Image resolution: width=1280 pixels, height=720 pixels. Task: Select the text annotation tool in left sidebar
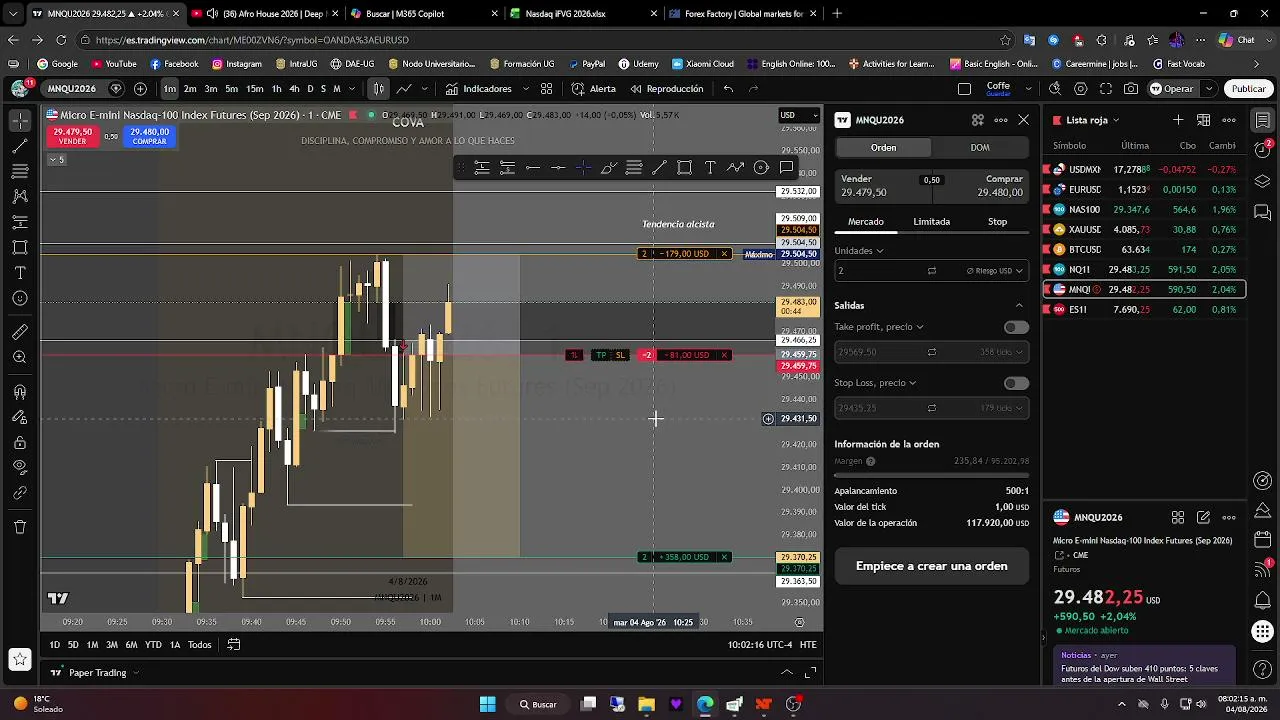(20, 273)
